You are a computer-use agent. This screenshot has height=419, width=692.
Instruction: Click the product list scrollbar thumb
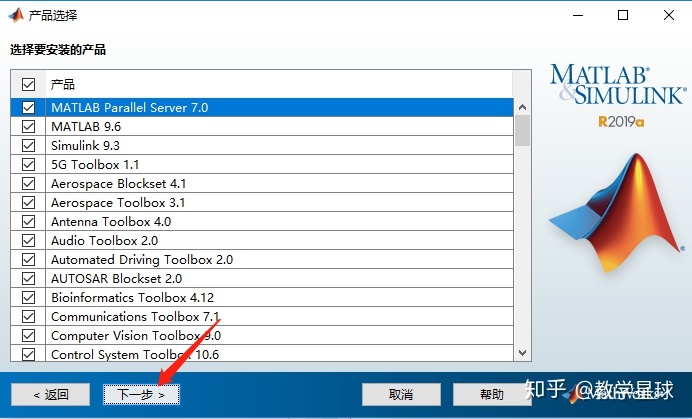tap(523, 130)
